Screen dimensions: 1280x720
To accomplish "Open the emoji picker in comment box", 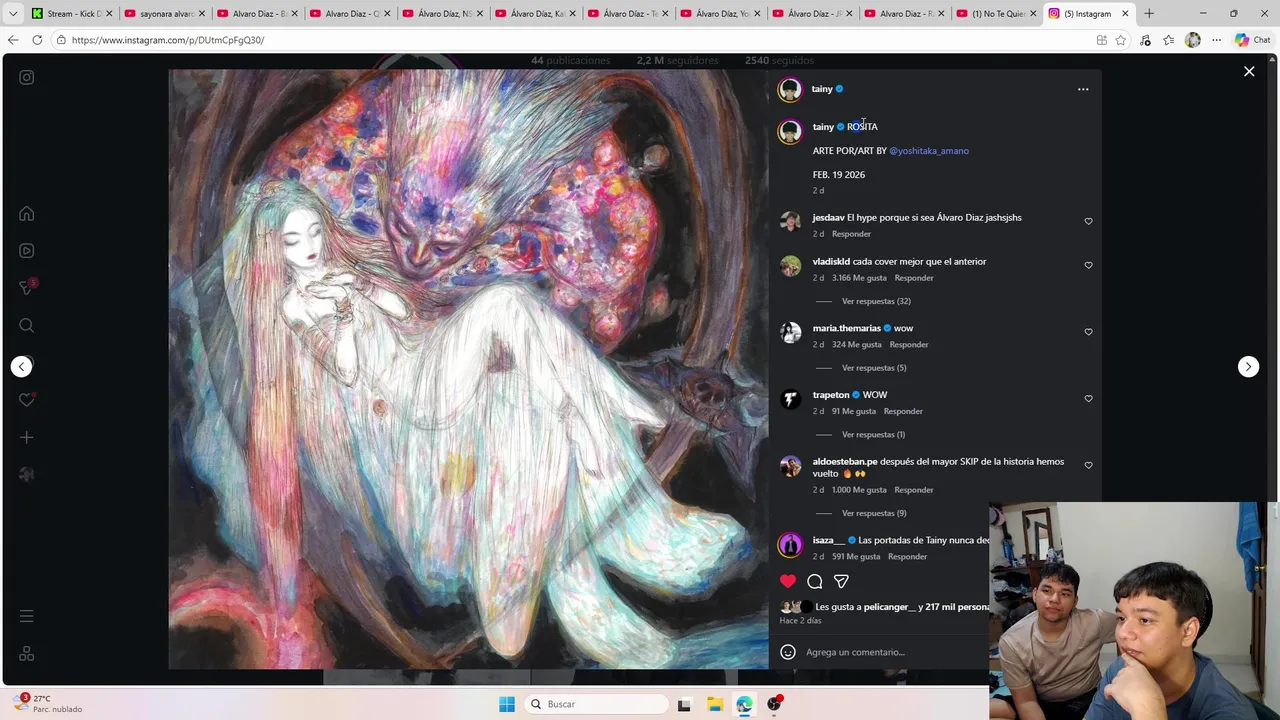I will pos(788,652).
